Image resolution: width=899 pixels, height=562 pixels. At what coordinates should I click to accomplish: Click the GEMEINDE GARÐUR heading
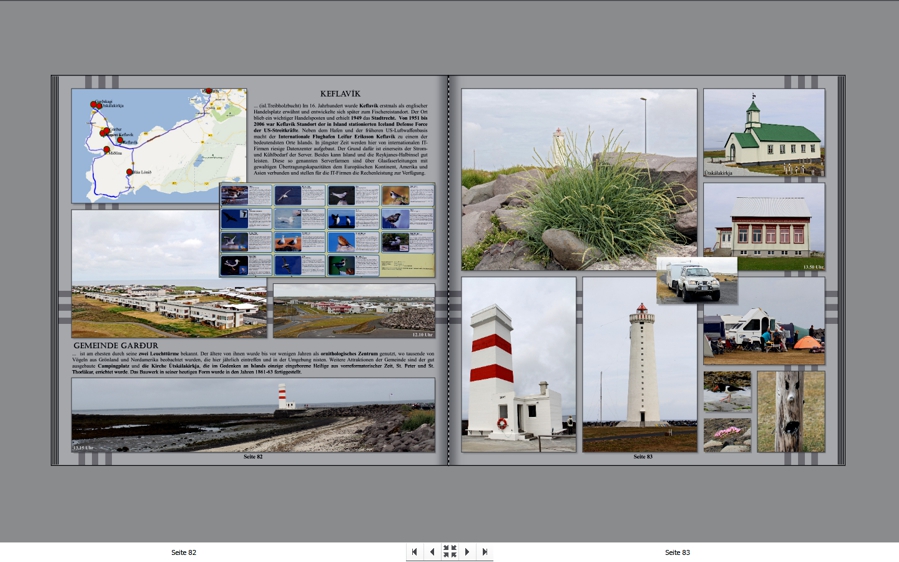click(x=116, y=346)
